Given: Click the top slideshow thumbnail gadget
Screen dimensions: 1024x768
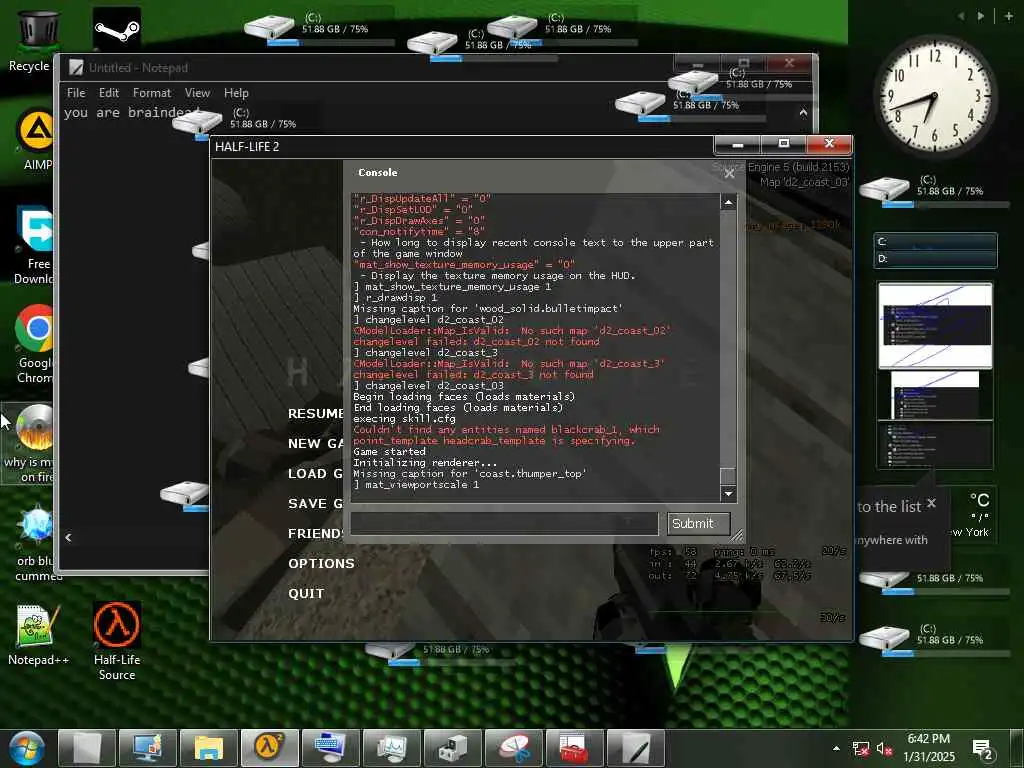Looking at the screenshot, I should 935,325.
